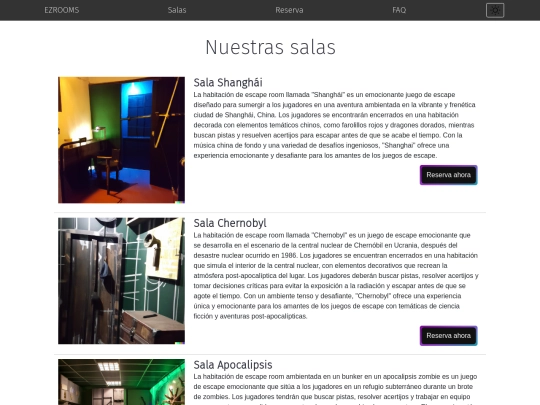This screenshot has height=405, width=540.
Task: Open the Reserva menu item
Action: (x=289, y=10)
